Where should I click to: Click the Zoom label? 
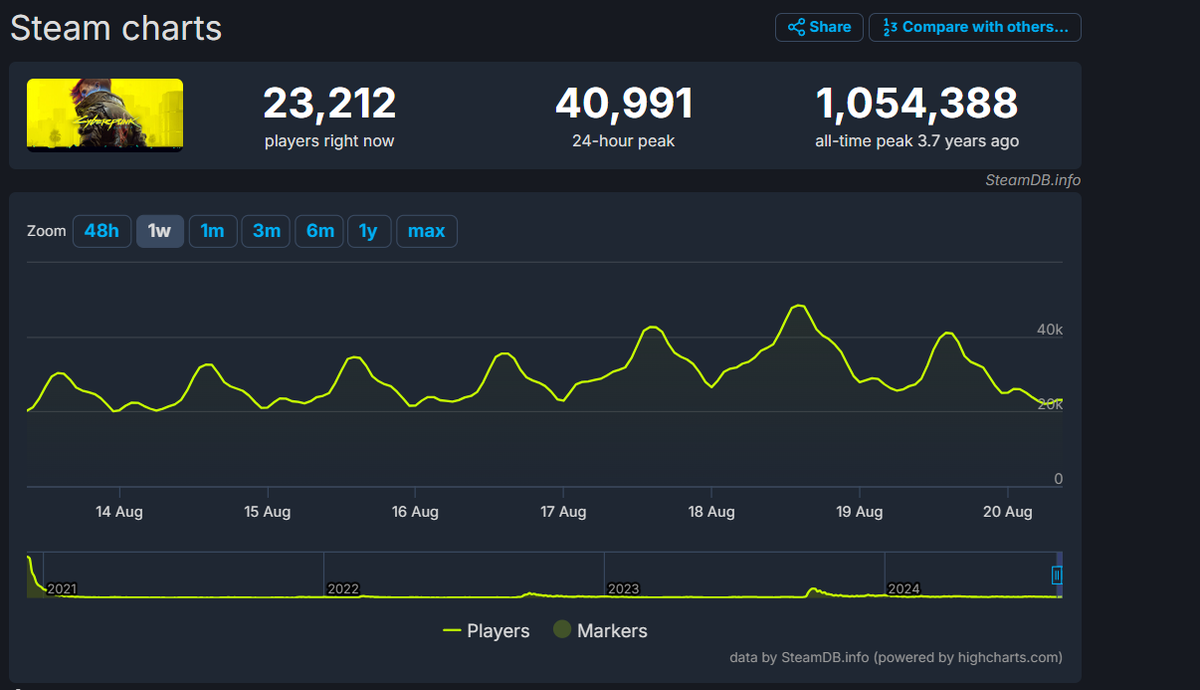(46, 231)
